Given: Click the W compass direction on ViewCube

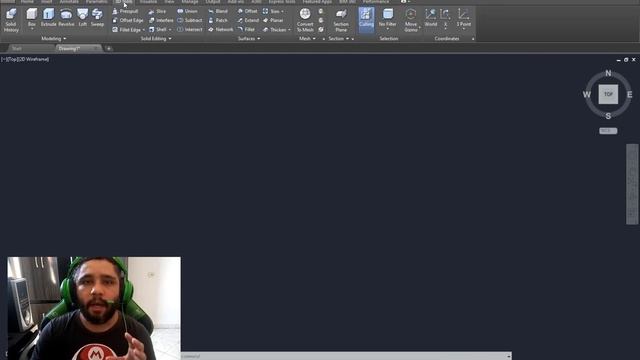Looking at the screenshot, I should coord(587,95).
